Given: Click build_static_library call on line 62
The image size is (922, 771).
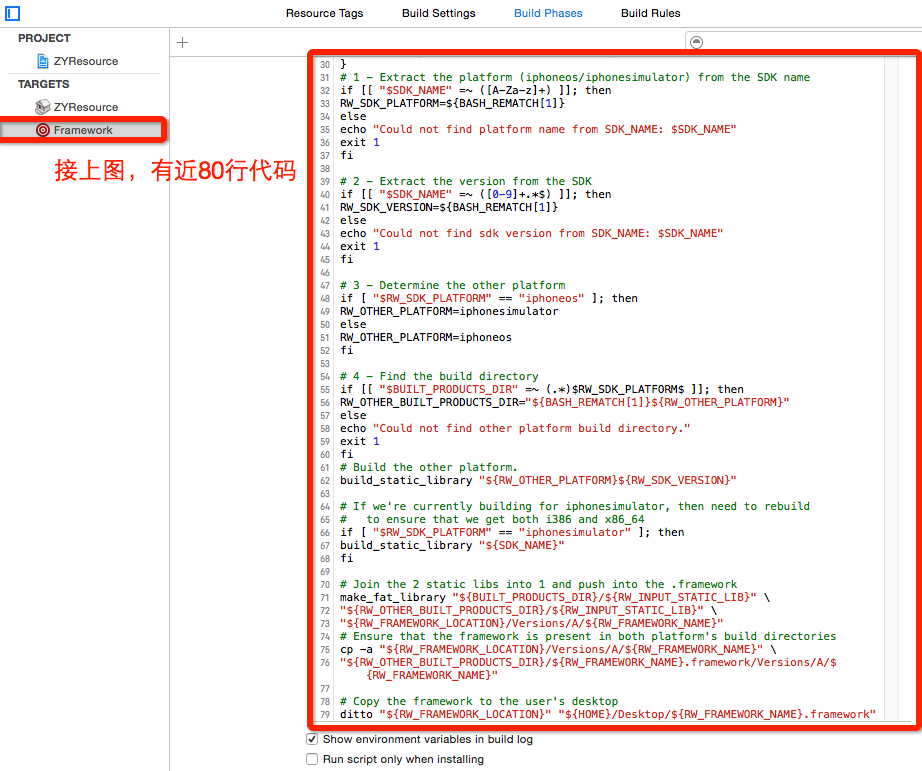Looking at the screenshot, I should coord(537,480).
